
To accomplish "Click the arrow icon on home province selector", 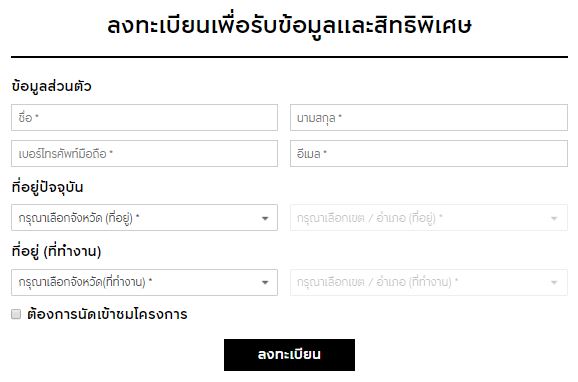I will tap(265, 218).
